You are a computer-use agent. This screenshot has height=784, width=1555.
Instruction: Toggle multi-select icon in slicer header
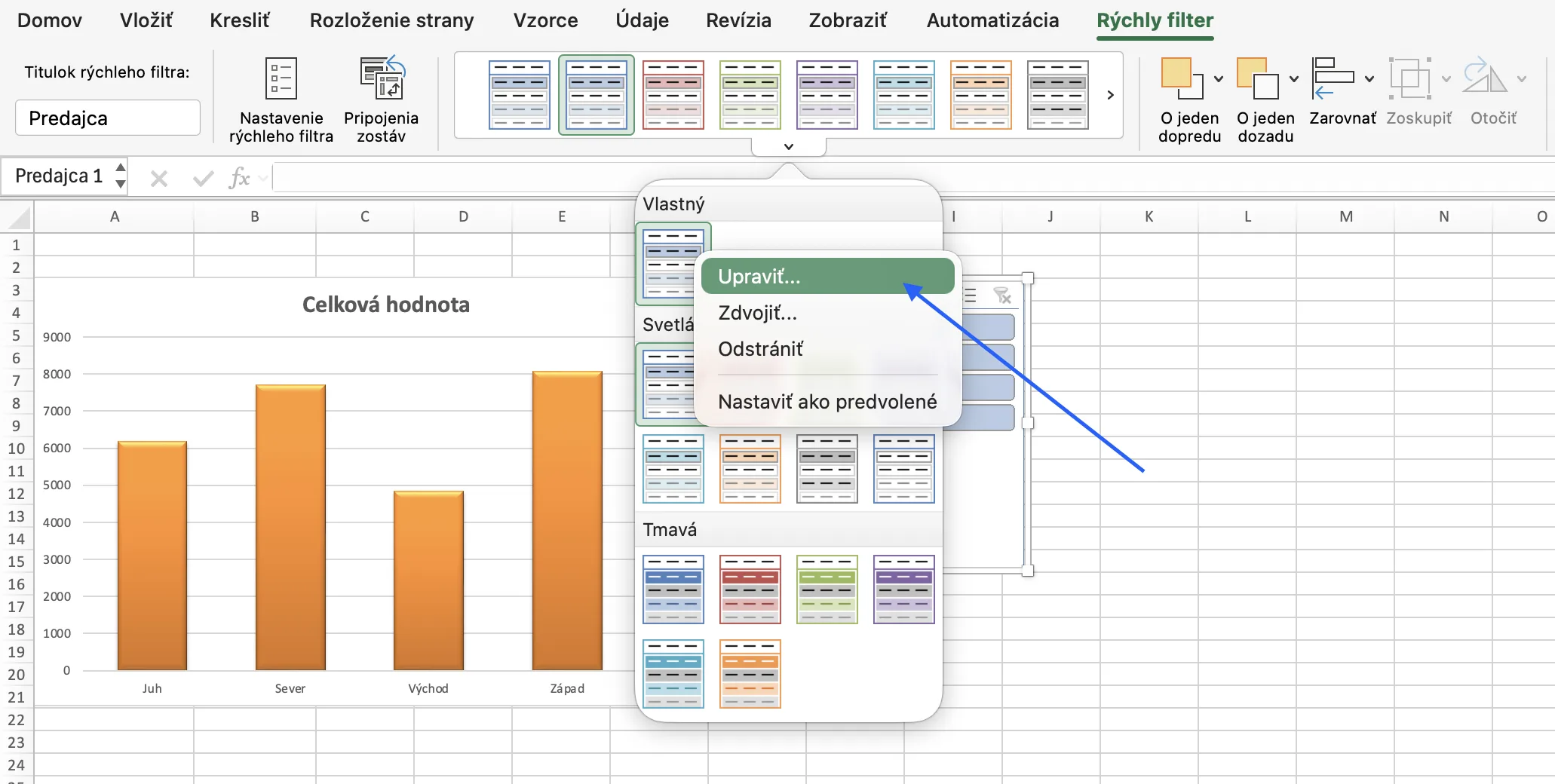pyautogui.click(x=971, y=296)
